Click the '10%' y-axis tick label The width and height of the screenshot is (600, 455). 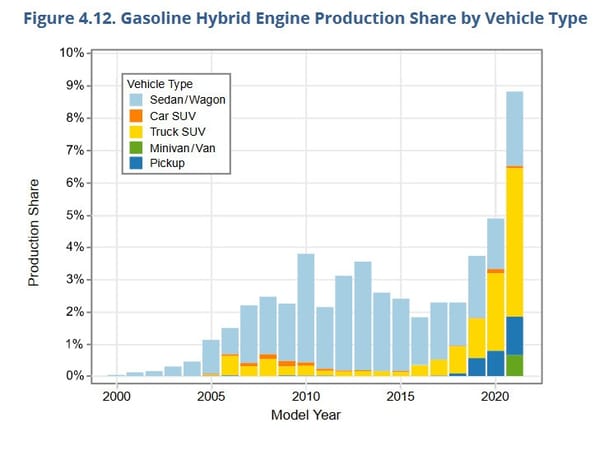point(72,53)
